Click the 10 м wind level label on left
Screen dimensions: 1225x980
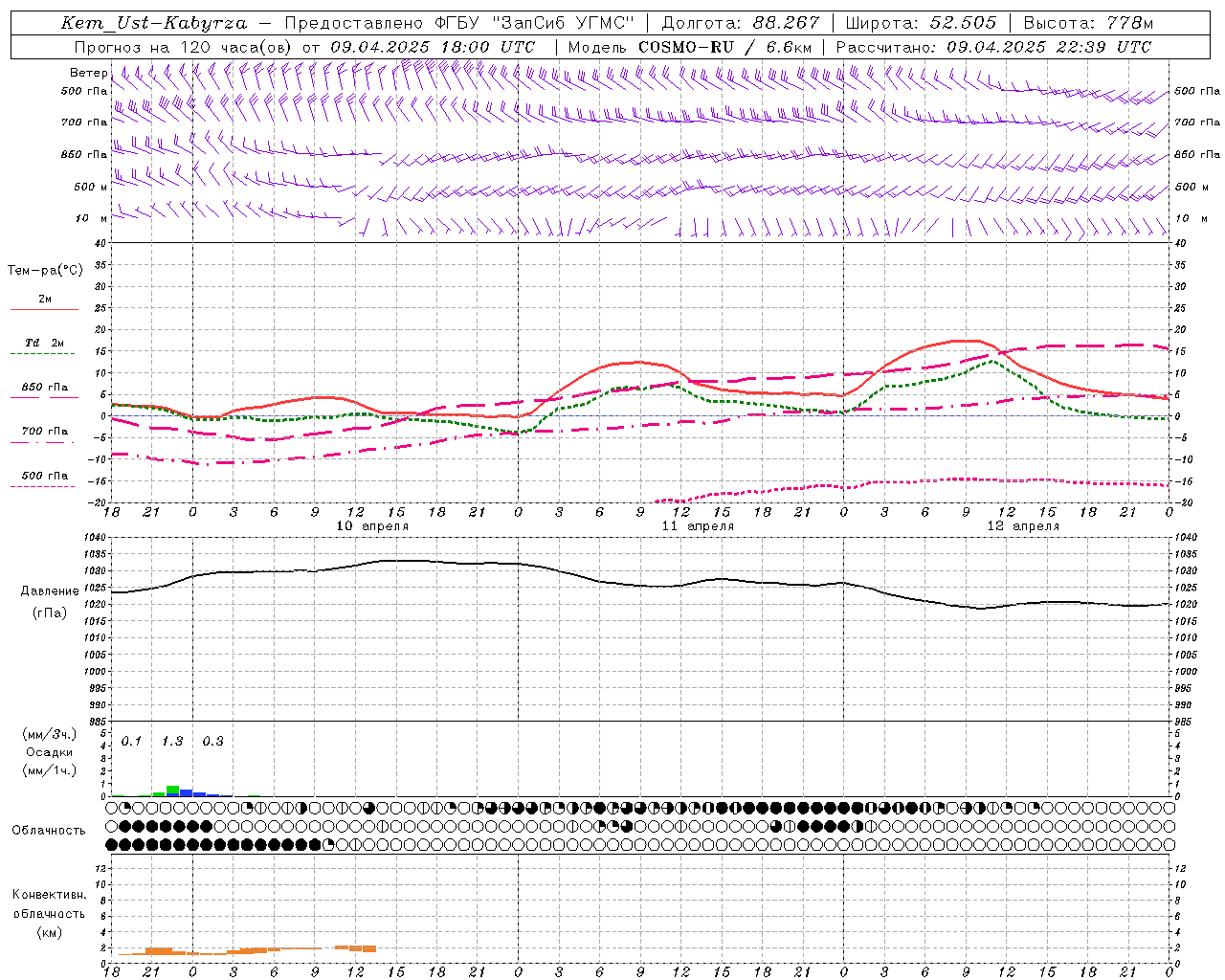tap(92, 218)
